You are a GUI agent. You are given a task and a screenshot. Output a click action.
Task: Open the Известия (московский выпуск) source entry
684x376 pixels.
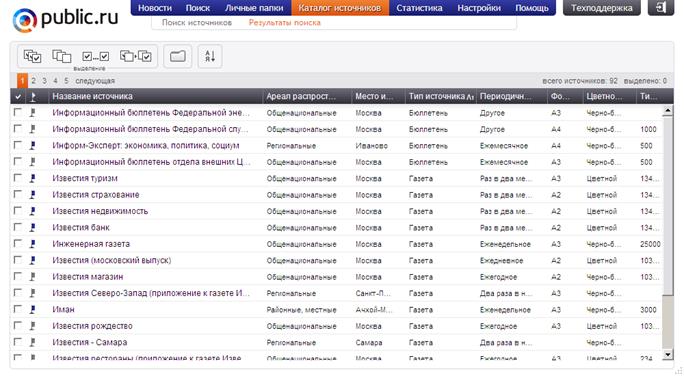tap(112, 260)
